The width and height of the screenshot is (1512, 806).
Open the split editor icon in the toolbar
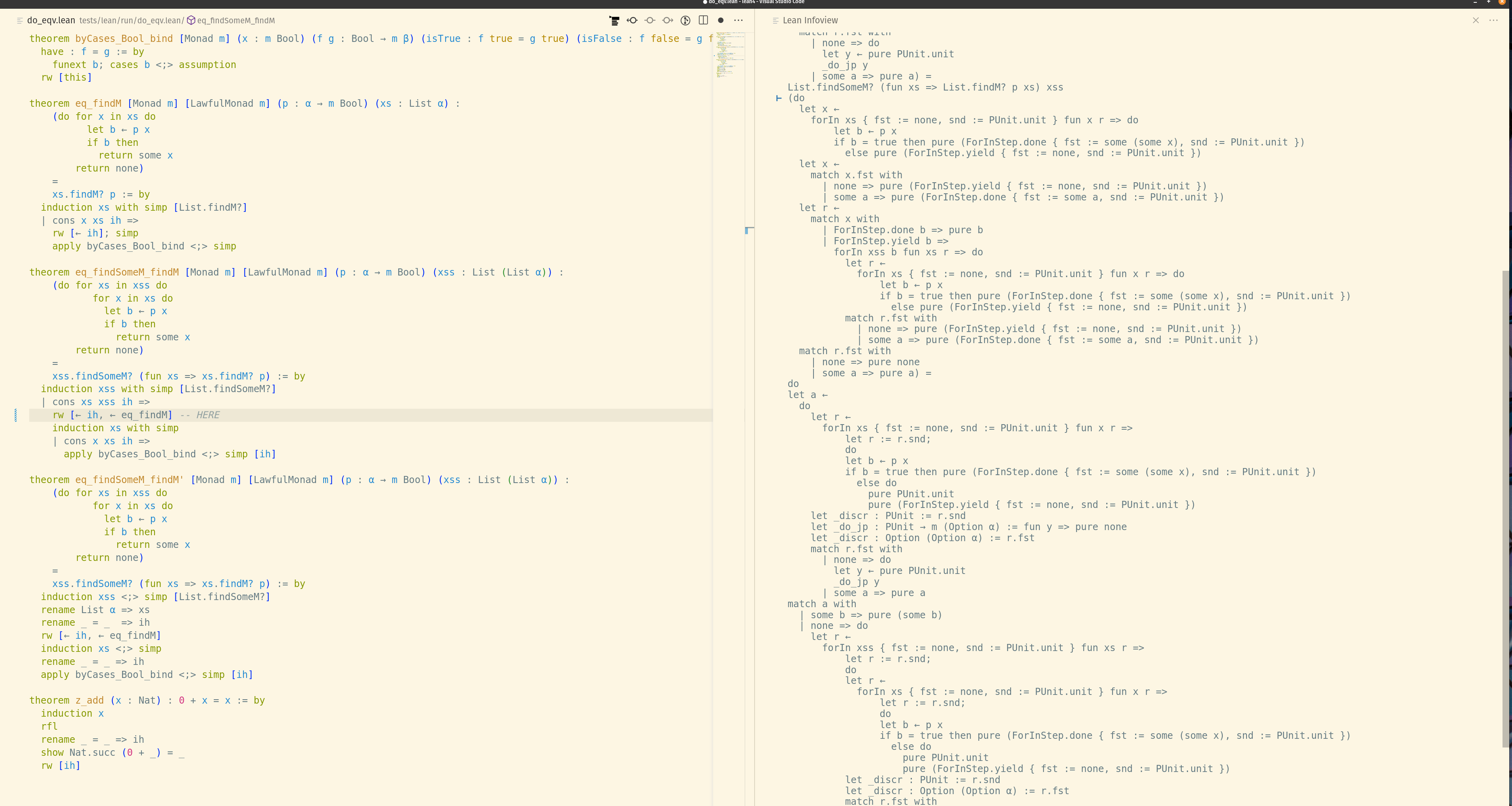702,20
